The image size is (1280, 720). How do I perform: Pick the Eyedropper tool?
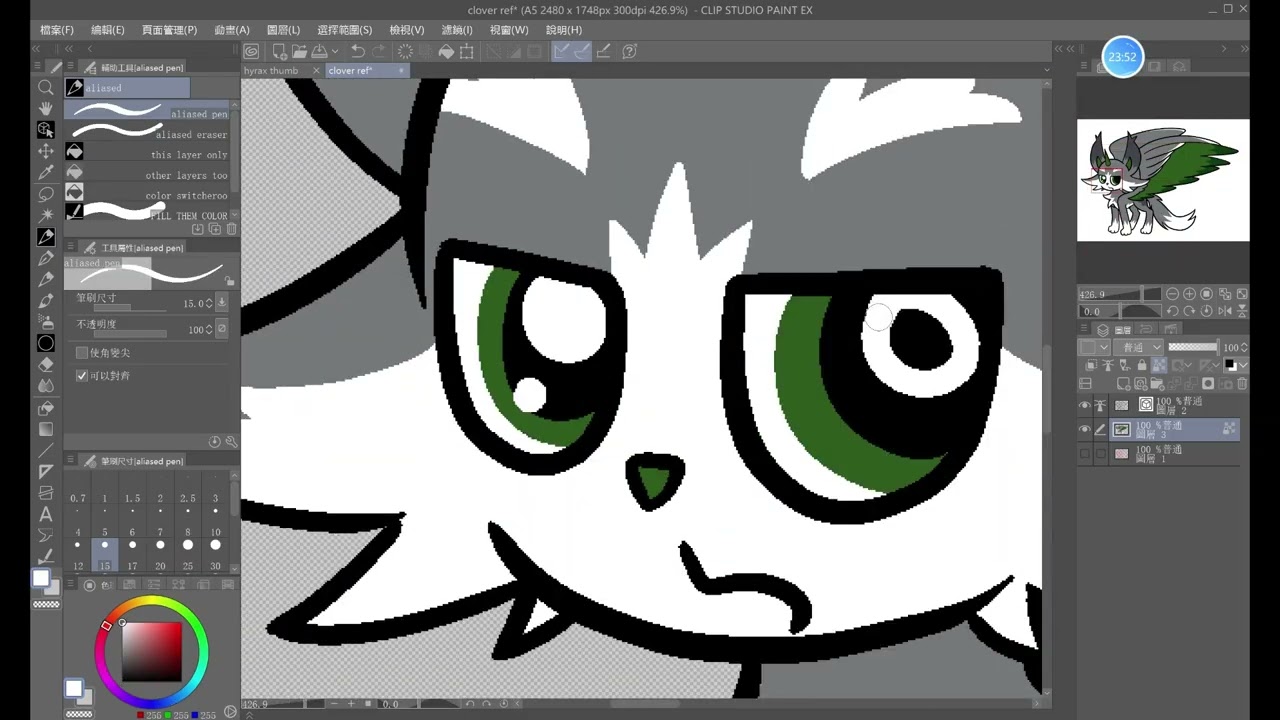point(46,172)
